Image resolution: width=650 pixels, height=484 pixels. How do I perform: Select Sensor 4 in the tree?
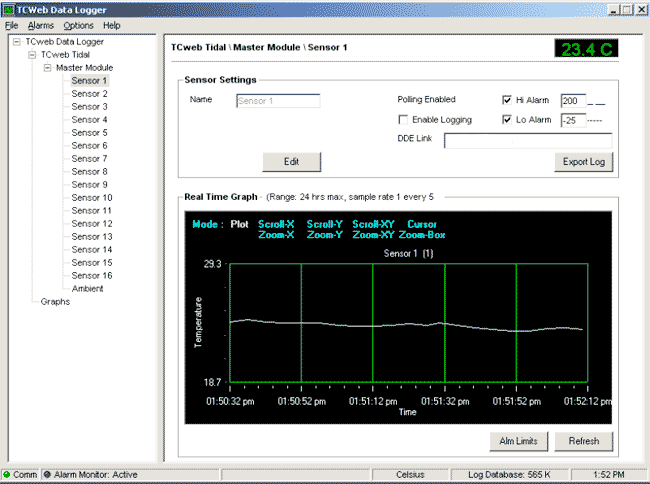click(89, 120)
